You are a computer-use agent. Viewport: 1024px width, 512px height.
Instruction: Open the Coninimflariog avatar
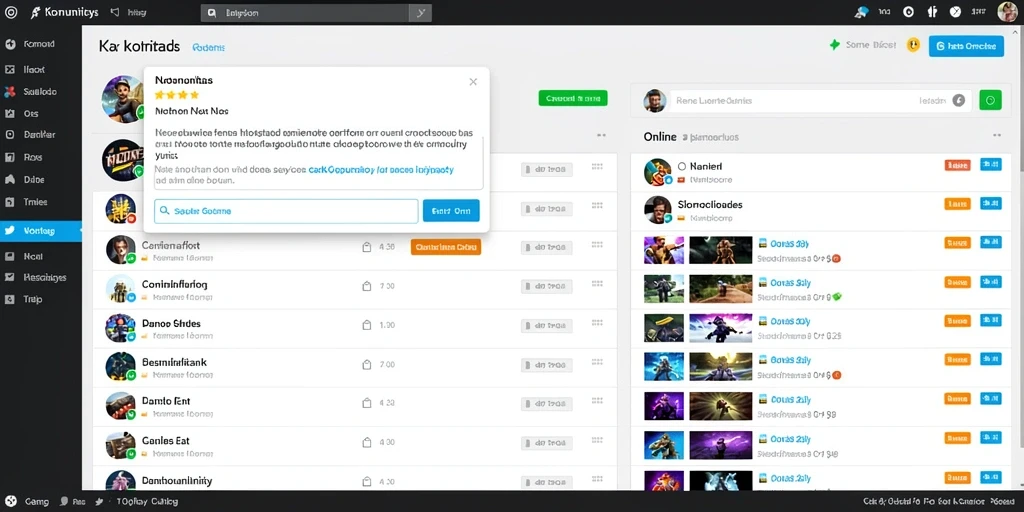(x=121, y=288)
